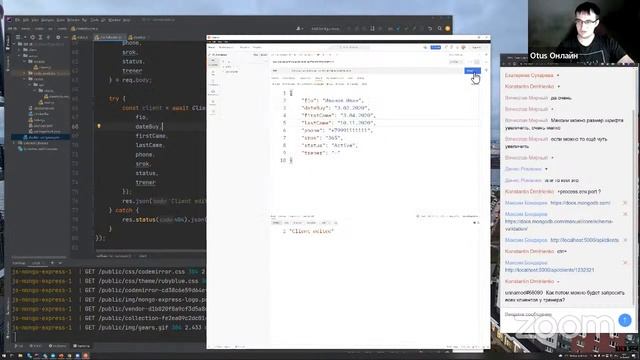The image size is (640, 360).
Task: Select the form-data body type radio in Postman
Action: (x=289, y=84)
